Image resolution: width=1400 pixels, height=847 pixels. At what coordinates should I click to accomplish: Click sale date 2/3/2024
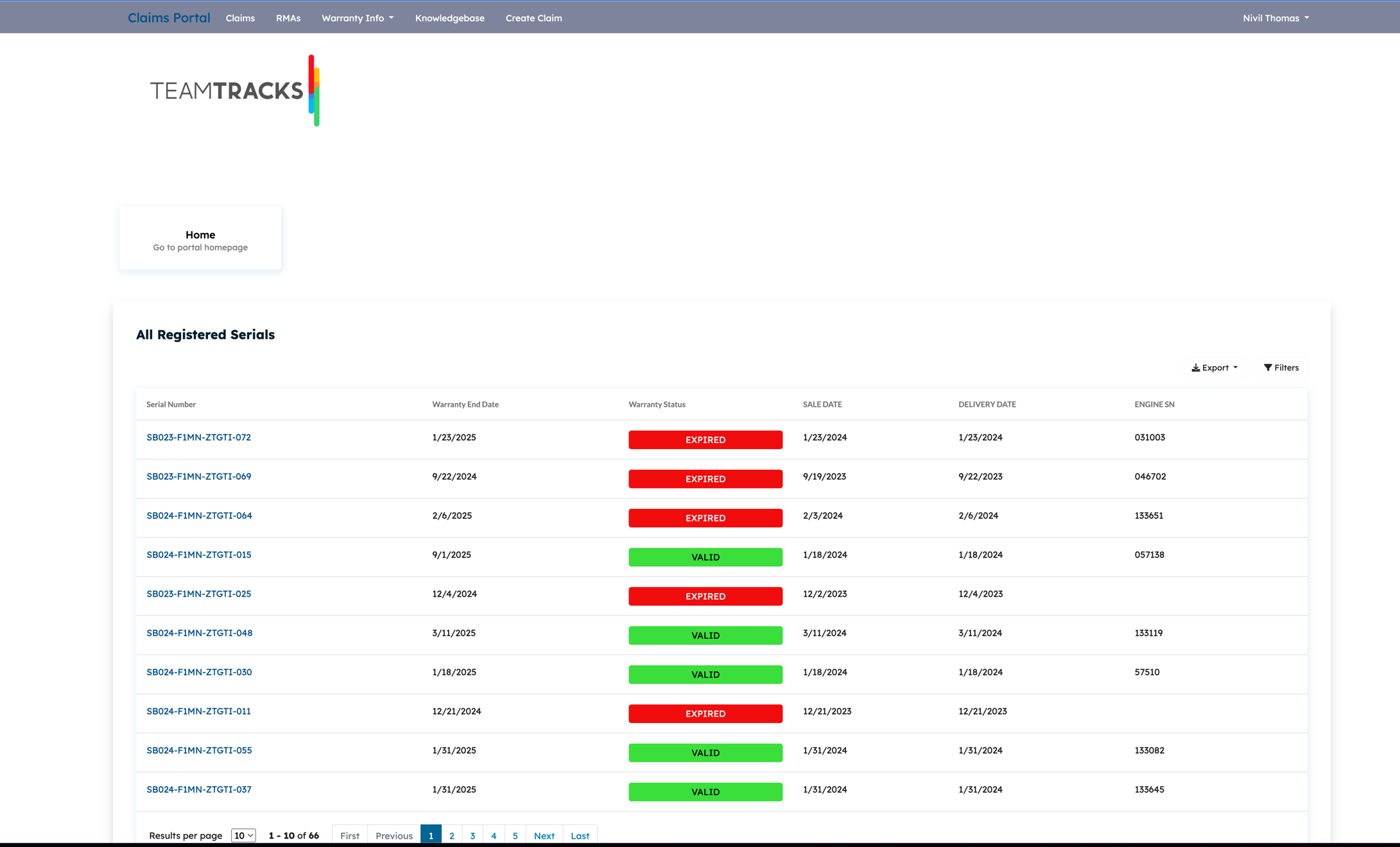823,516
